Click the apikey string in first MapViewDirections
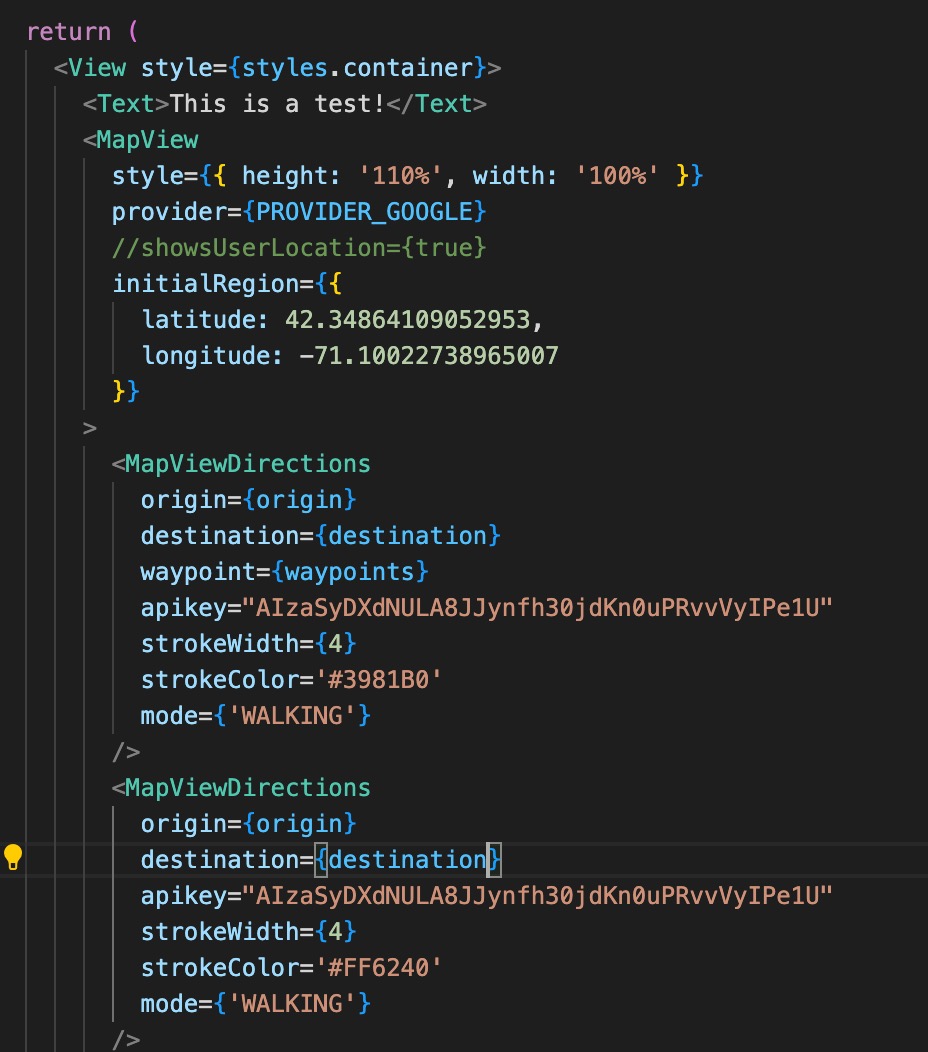Screen dimensions: 928x1052 point(537,608)
